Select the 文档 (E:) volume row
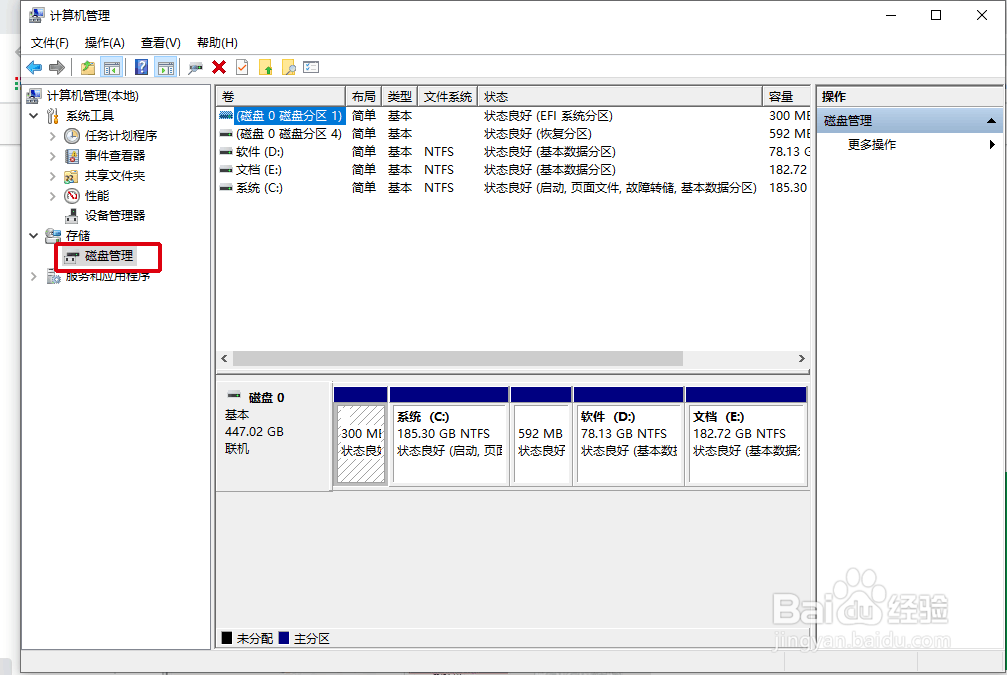 pyautogui.click(x=513, y=170)
